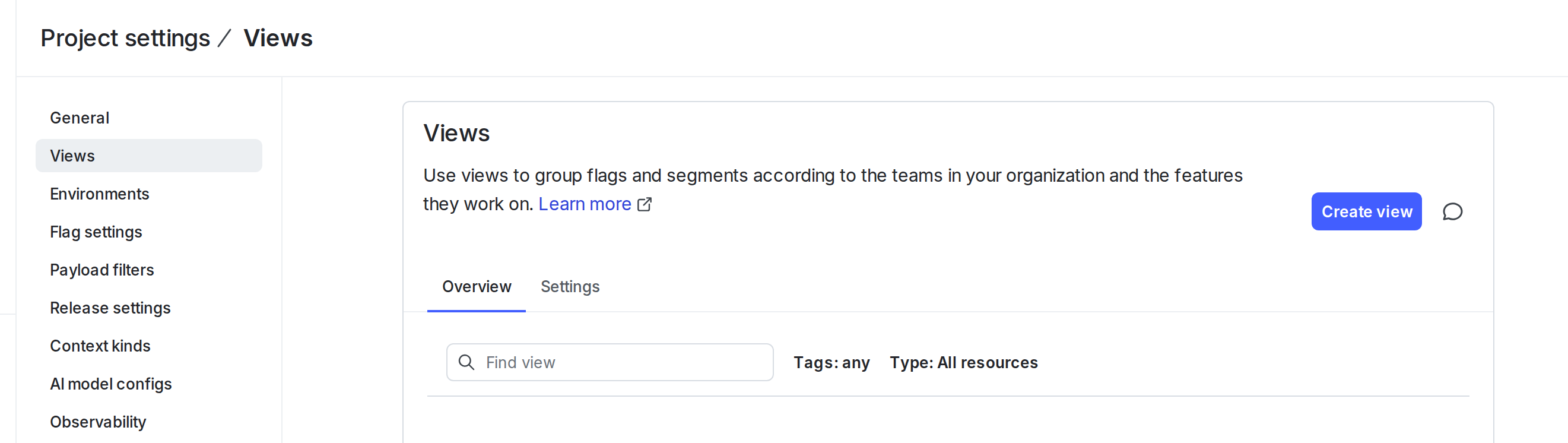Open Learn more via external link icon
This screenshot has width=1568, height=443.
[x=645, y=204]
